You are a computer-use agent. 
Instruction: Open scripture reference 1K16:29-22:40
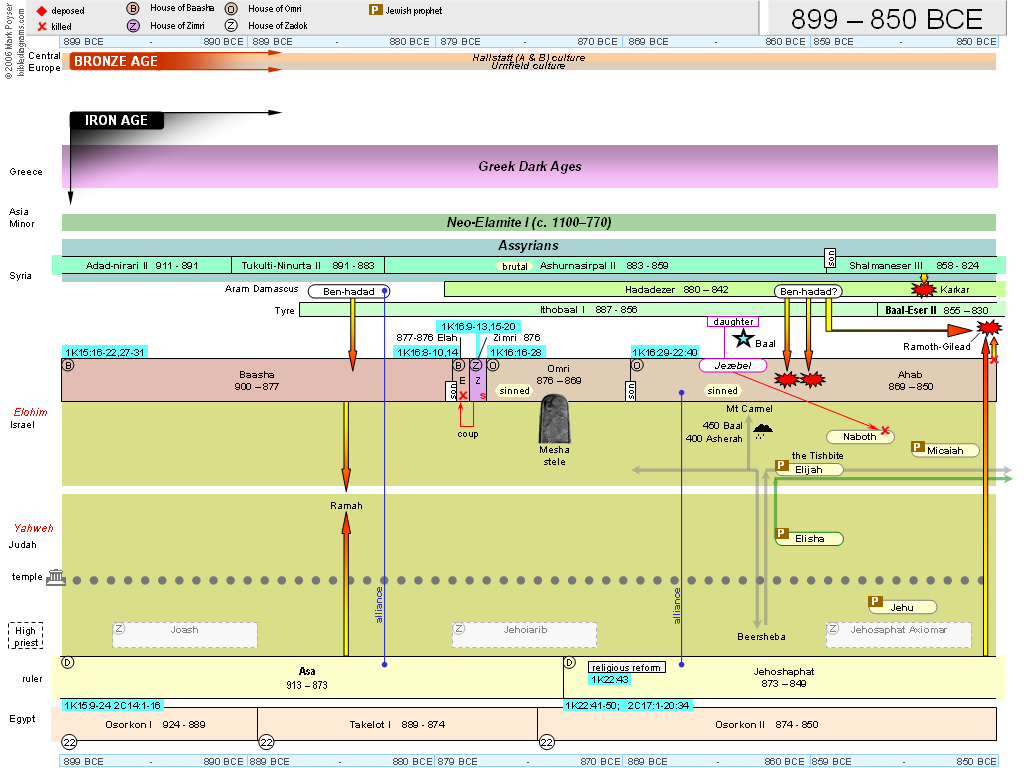pyautogui.click(x=664, y=352)
